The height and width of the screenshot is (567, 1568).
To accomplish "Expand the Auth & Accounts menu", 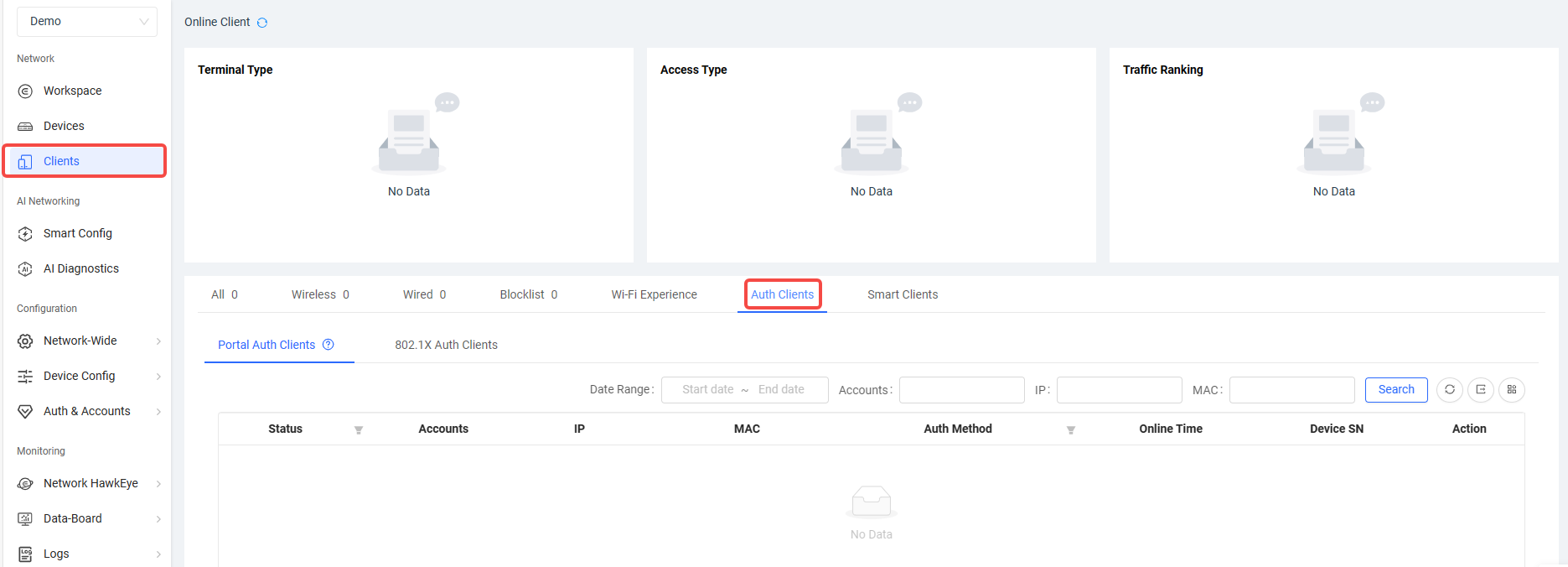I will coord(88,411).
